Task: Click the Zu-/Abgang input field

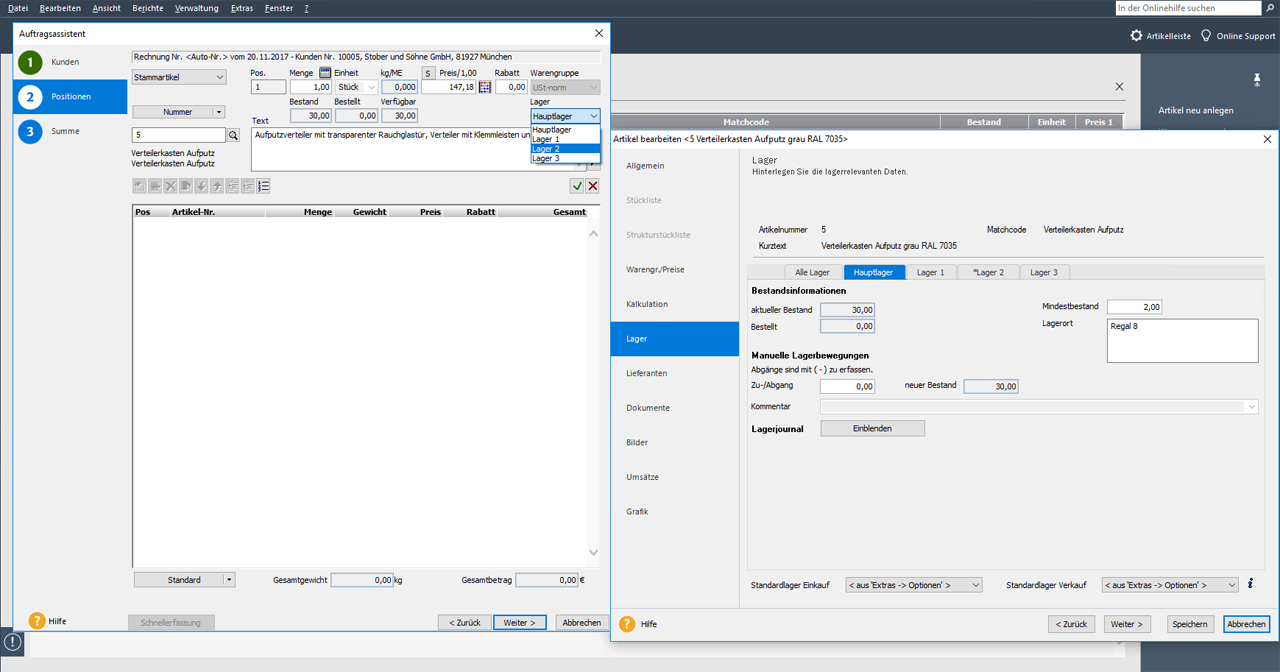Action: click(x=848, y=386)
